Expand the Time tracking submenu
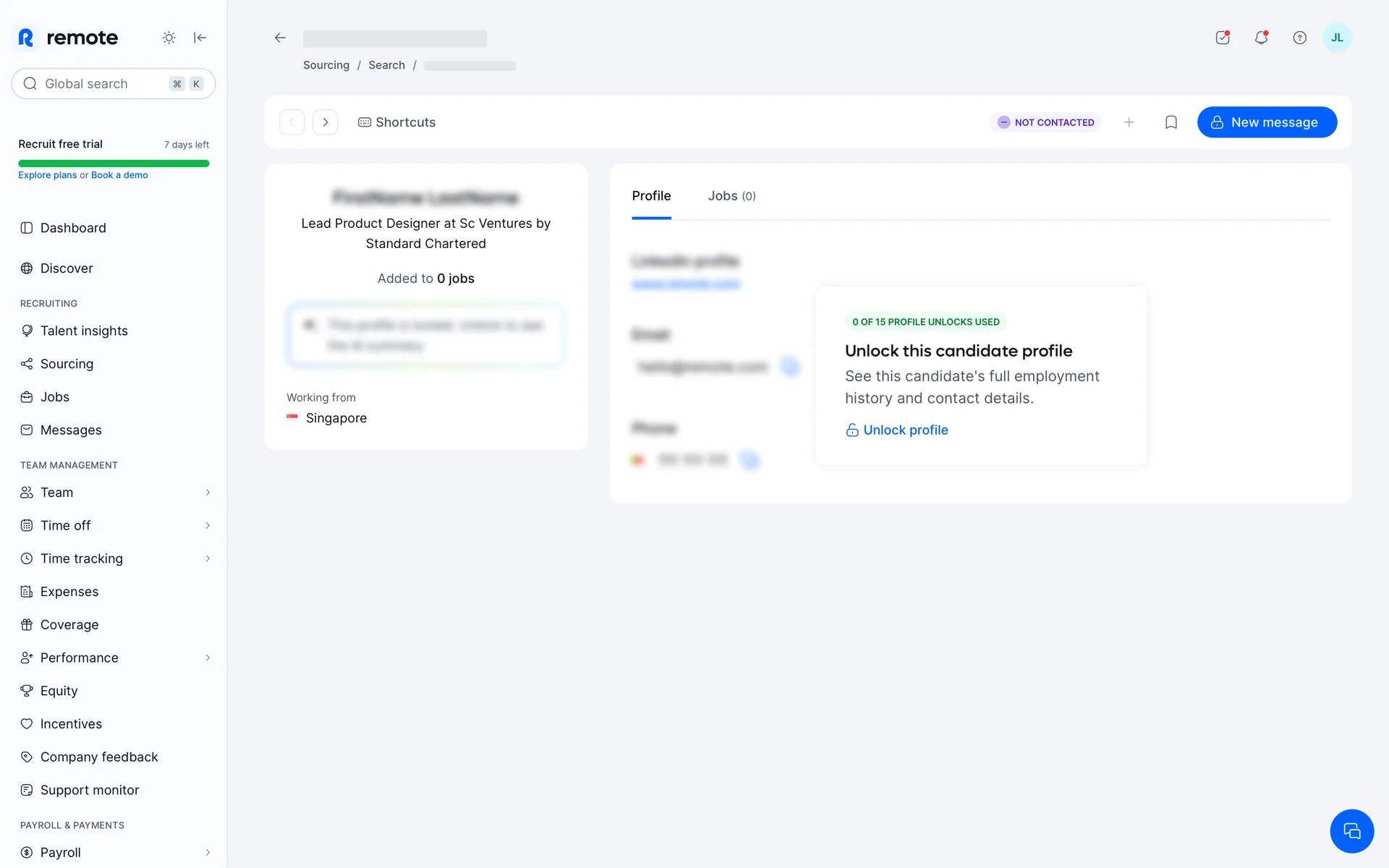The height and width of the screenshot is (868, 1389). 208,558
